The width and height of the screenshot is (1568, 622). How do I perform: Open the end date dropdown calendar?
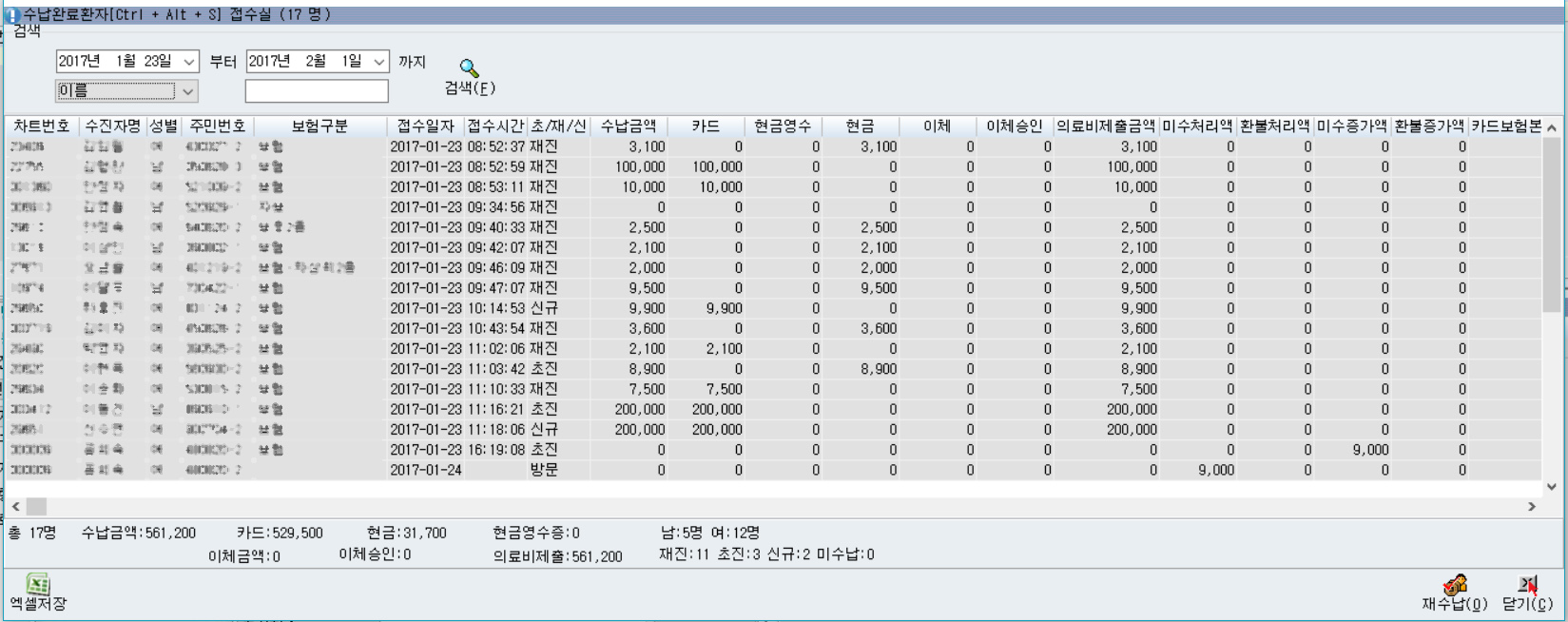tap(379, 62)
